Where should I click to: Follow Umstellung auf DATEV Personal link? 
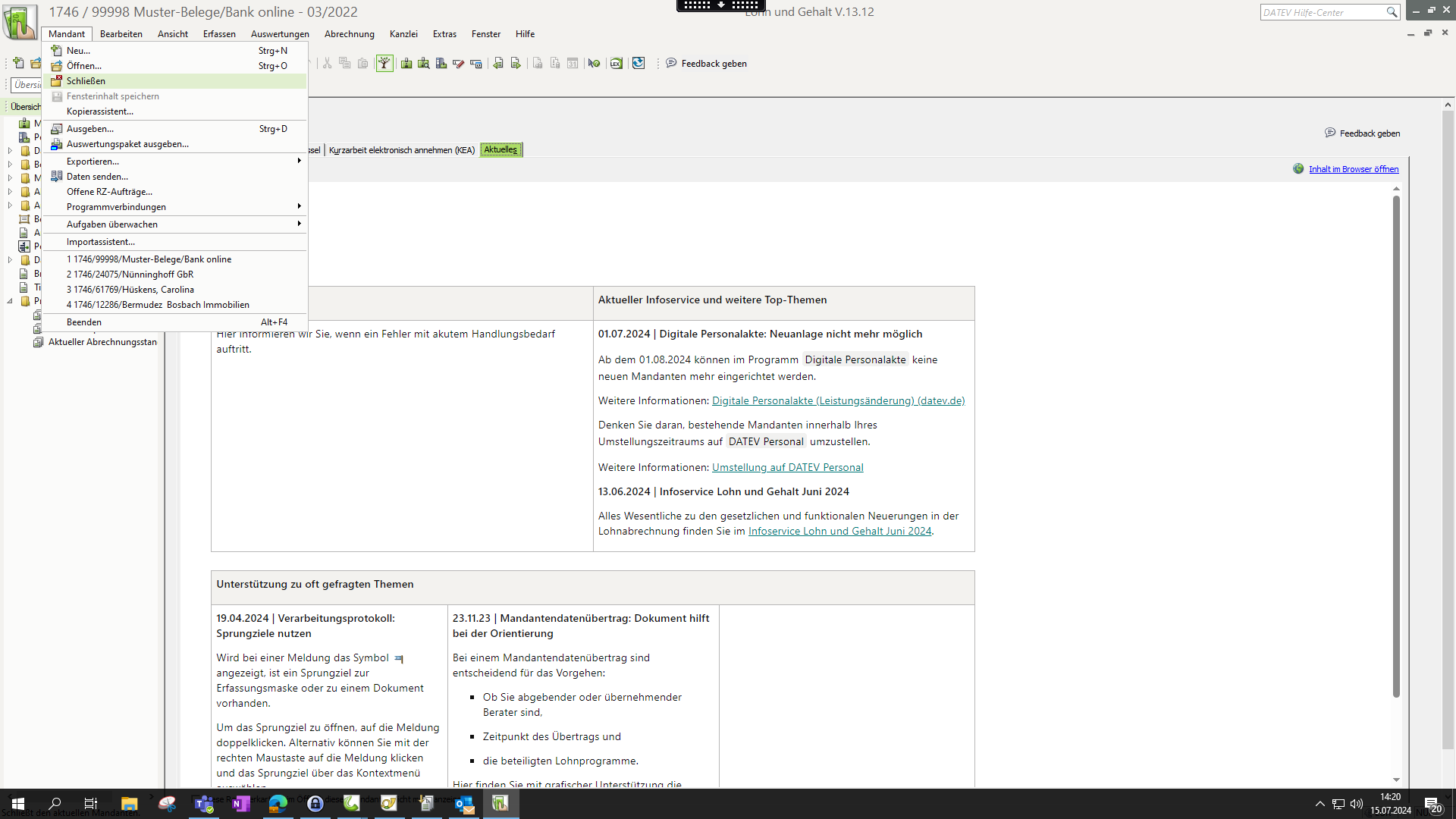787,468
